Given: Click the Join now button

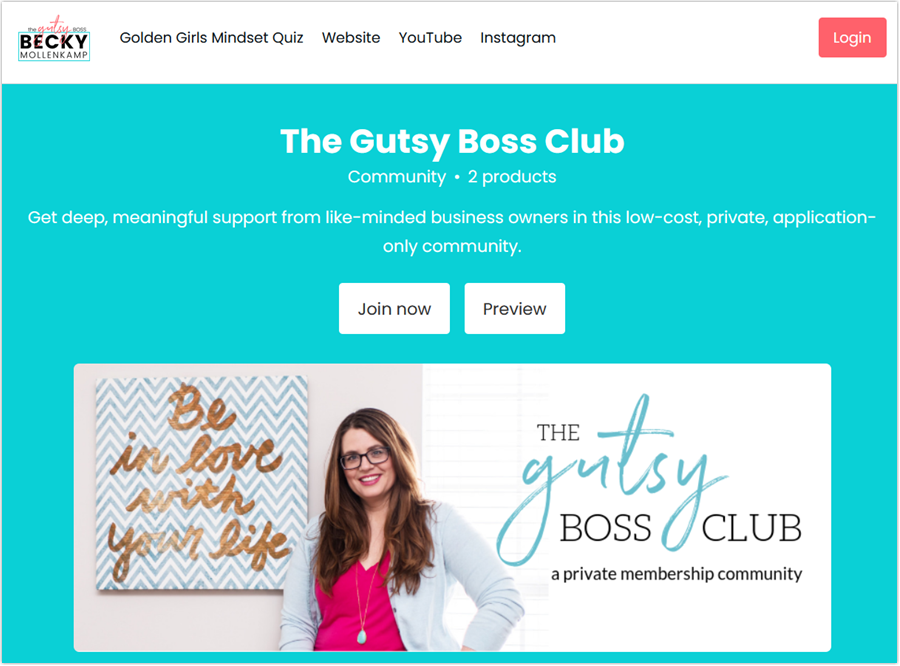Looking at the screenshot, I should pyautogui.click(x=394, y=308).
